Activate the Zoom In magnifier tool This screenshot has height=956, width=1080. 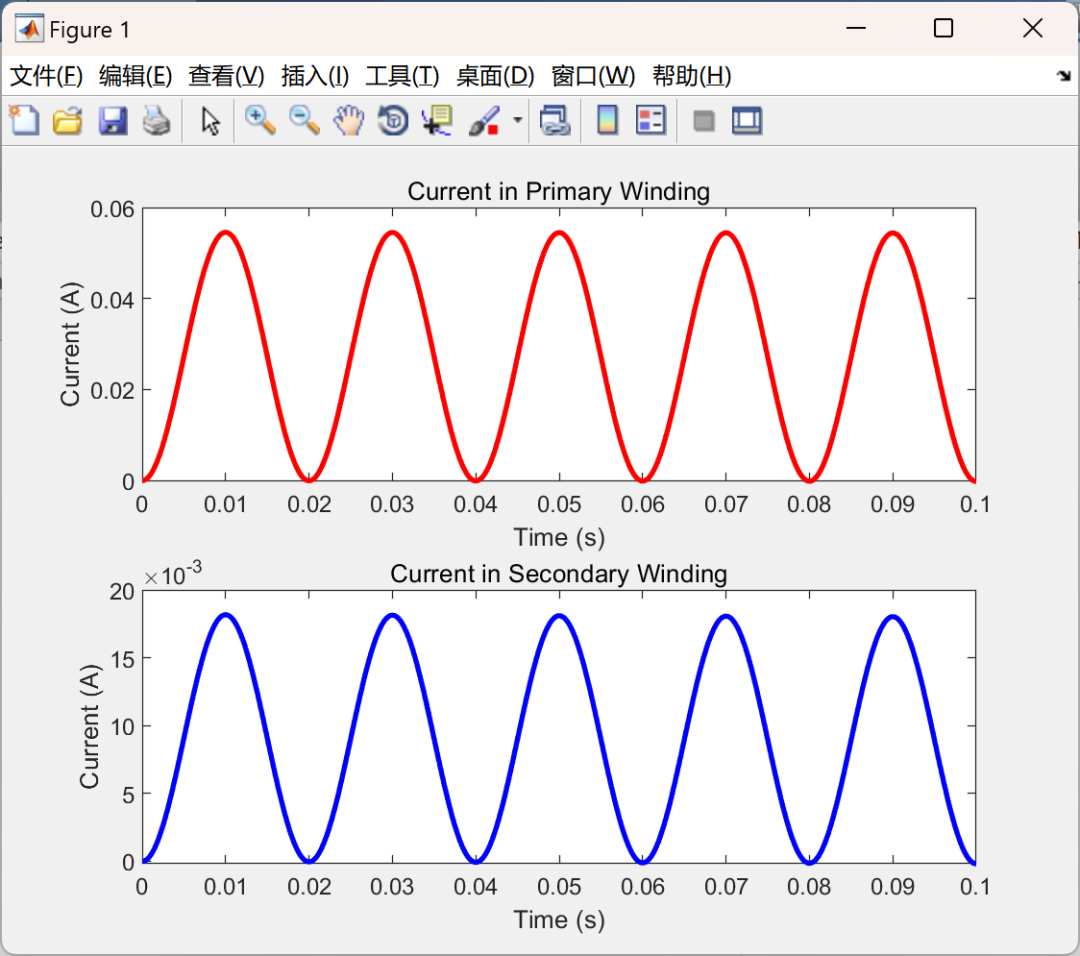pos(260,121)
